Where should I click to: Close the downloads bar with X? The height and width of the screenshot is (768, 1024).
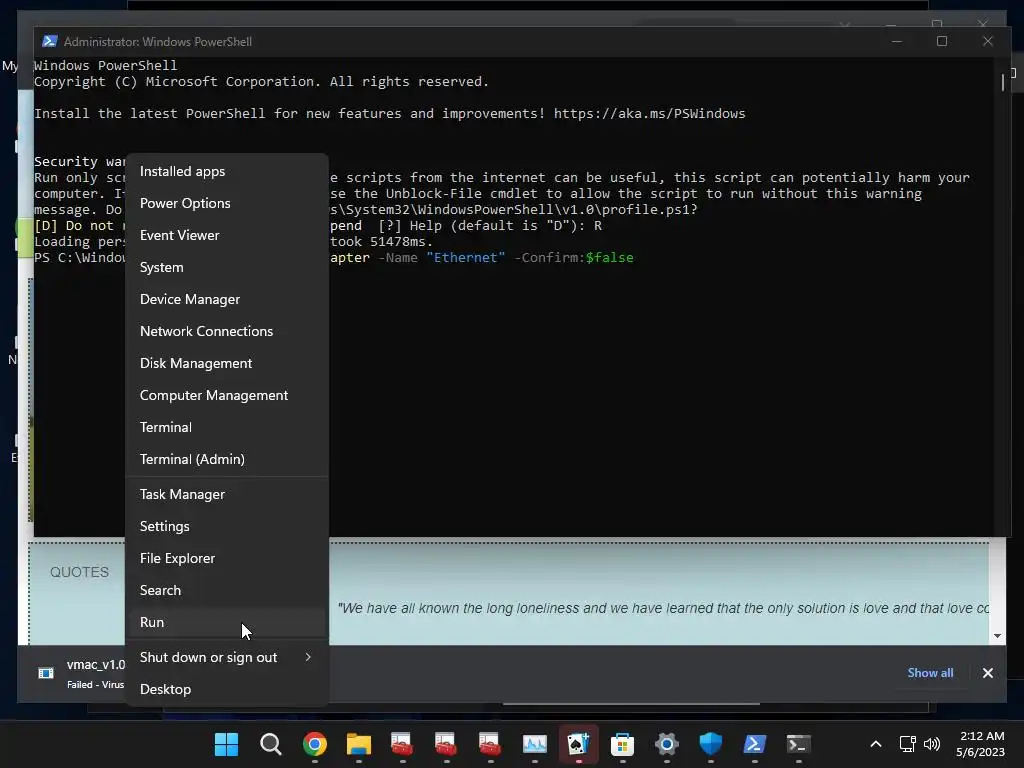click(987, 673)
